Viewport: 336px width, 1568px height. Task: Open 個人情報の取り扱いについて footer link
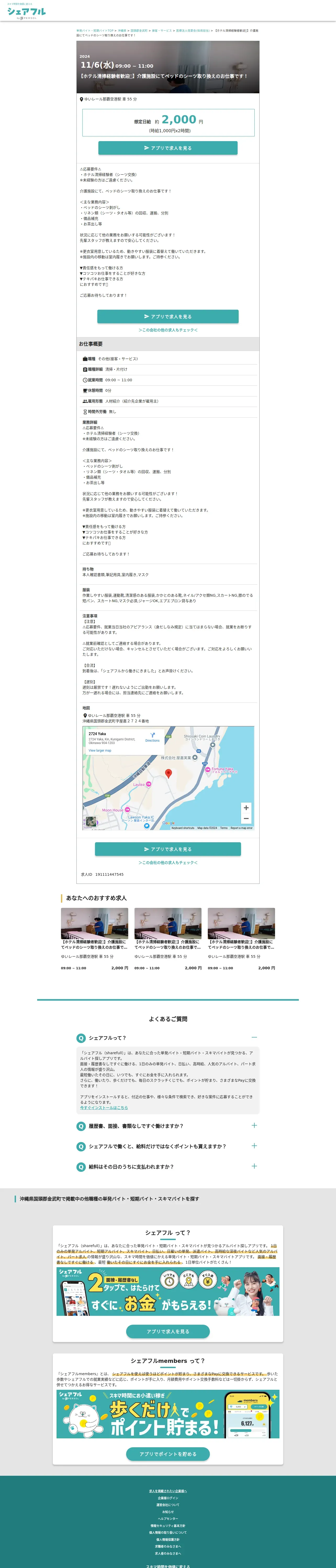coord(168,1533)
